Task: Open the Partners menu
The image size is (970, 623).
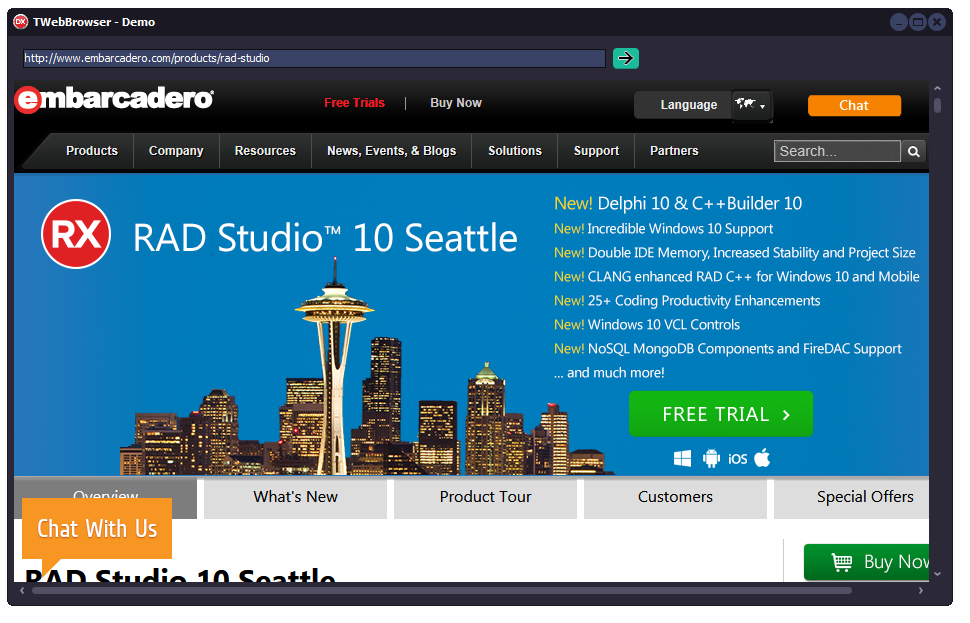Action: 674,151
